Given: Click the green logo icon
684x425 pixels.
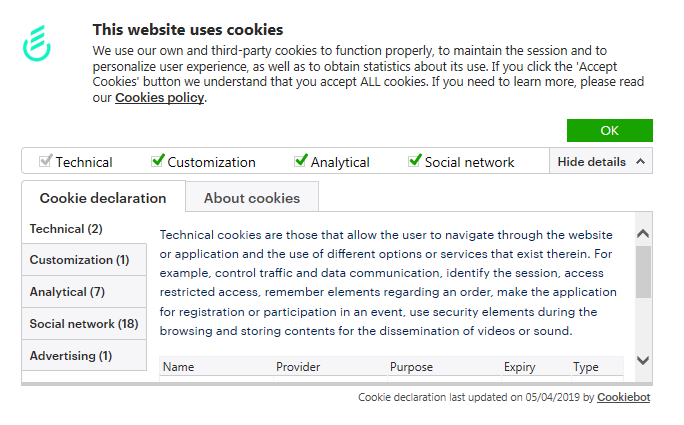Looking at the screenshot, I should 37,43.
